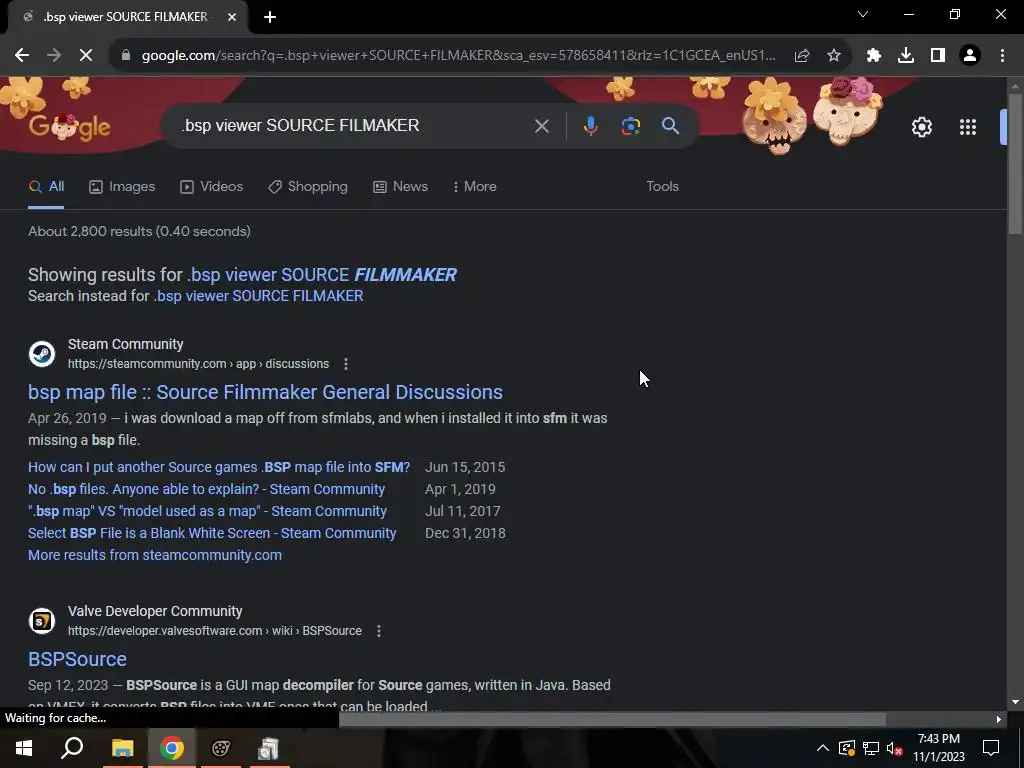Screen dimensions: 1024x768
Task: Open the taskbar clock showing 7:43 PM
Action: tap(938, 748)
